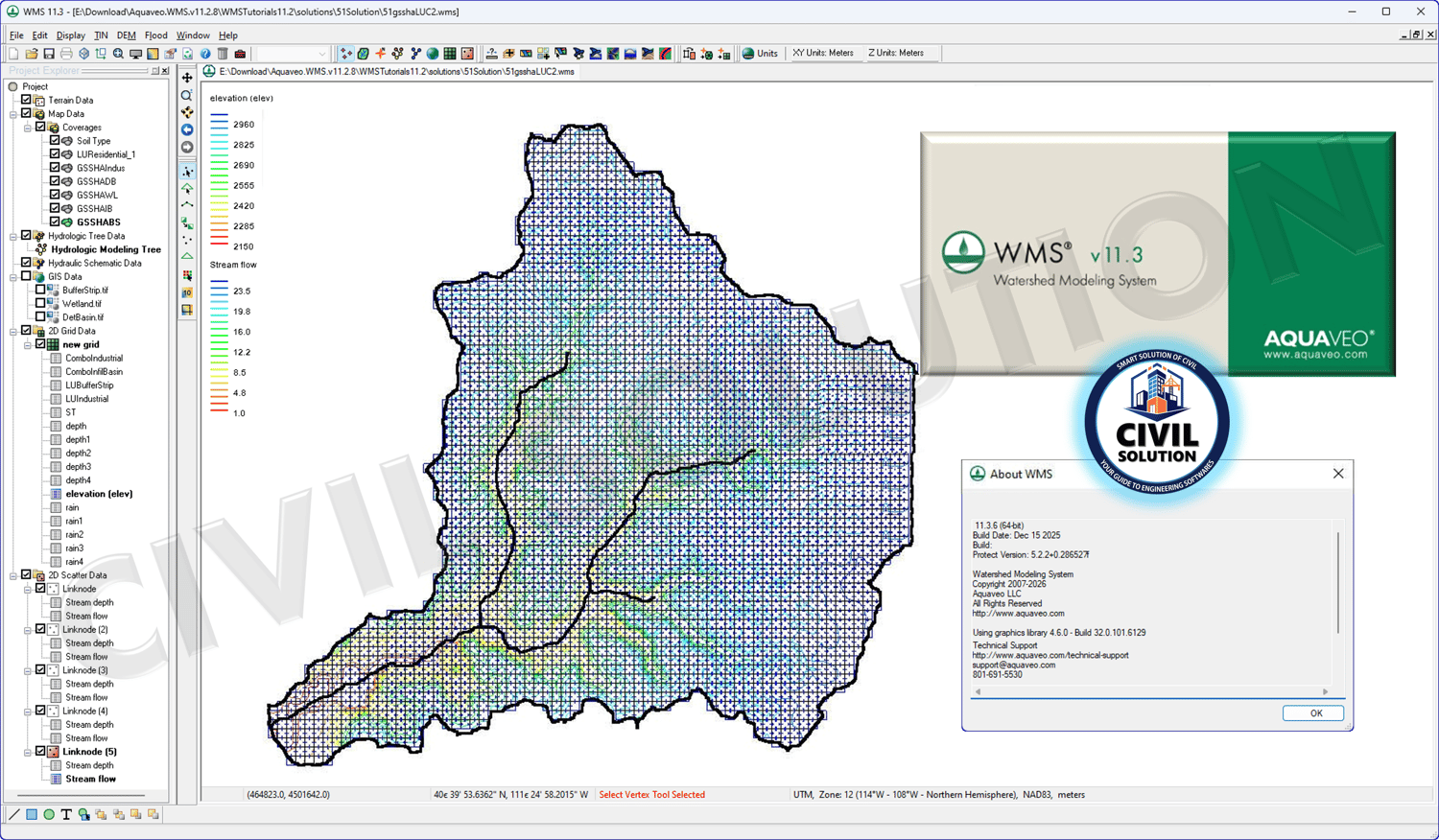Uncheck the GSSHABS coverage checkbox
Viewport: 1439px width, 840px height.
(55, 222)
